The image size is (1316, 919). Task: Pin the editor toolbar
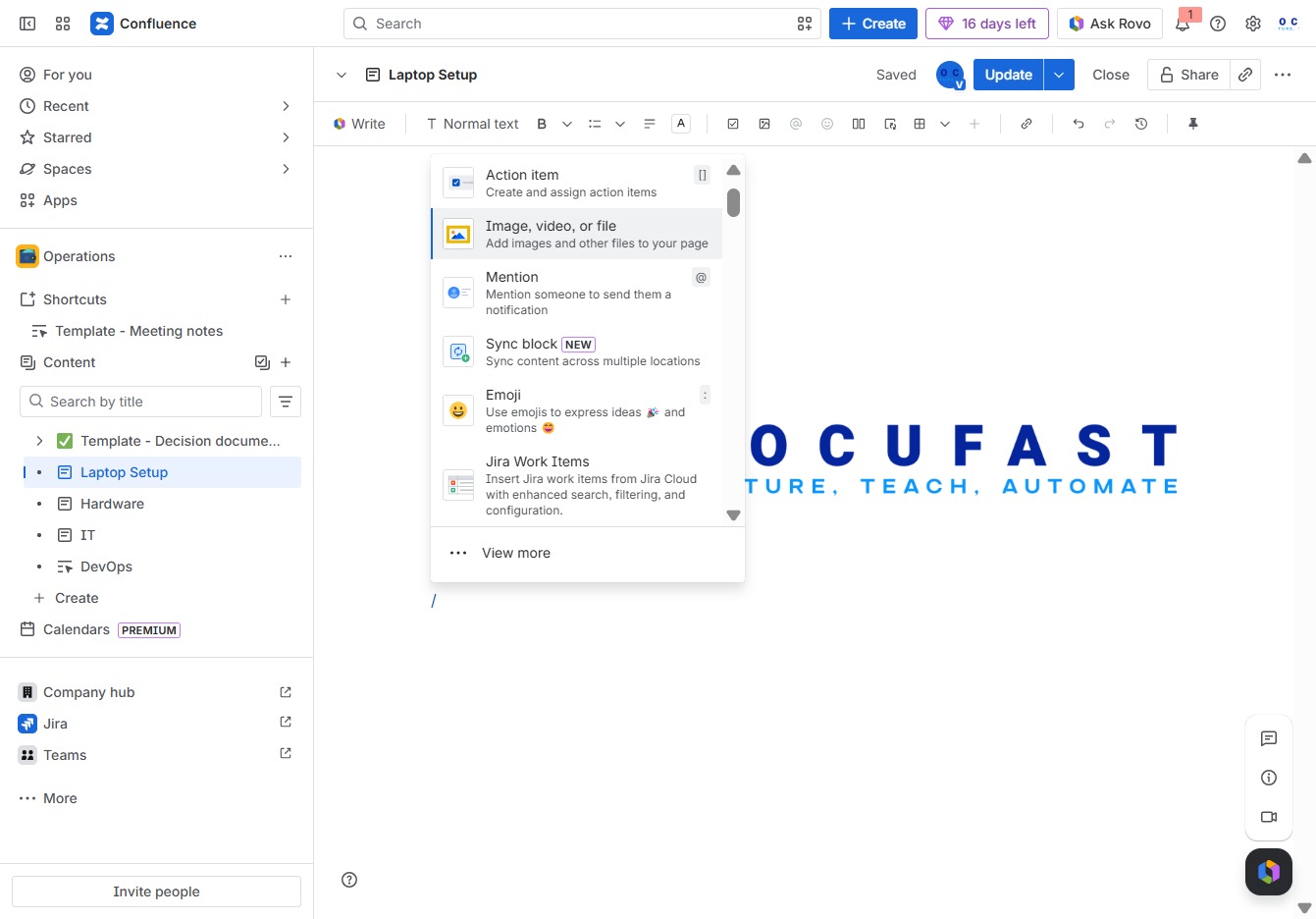click(1193, 124)
